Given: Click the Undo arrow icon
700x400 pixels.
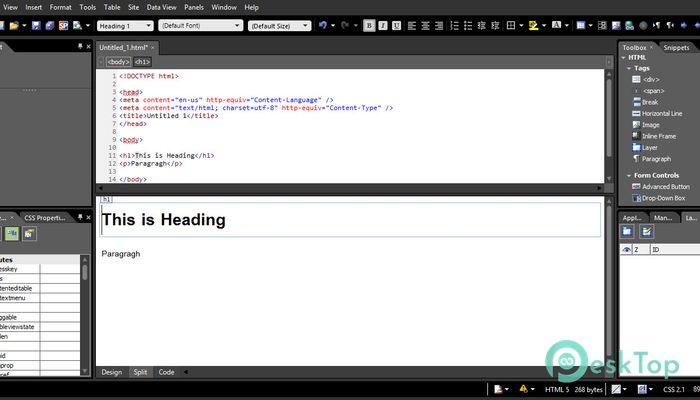Looking at the screenshot, I should [x=323, y=26].
